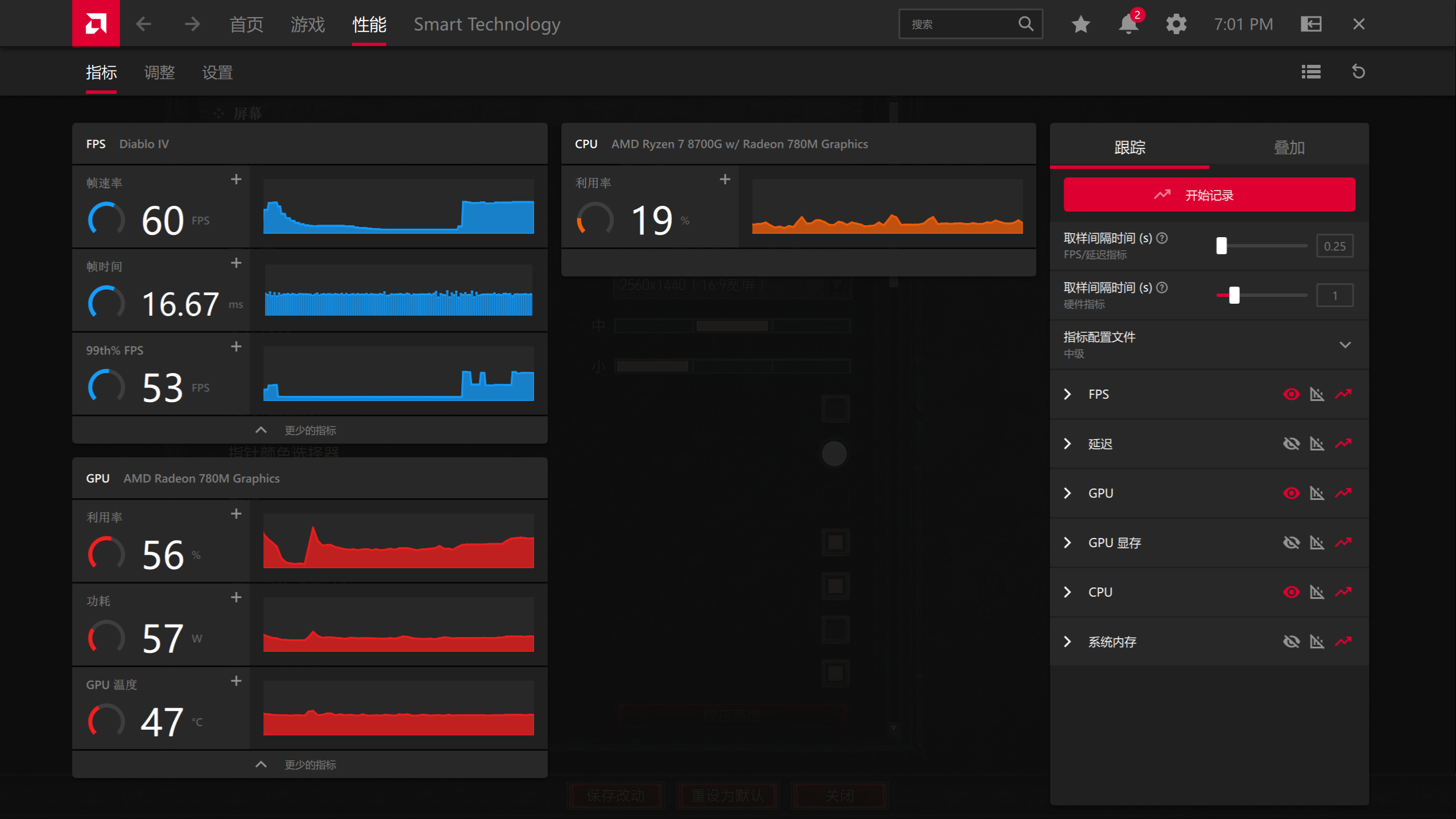Show latency metrics with eye icon
The image size is (1456, 819).
pyautogui.click(x=1291, y=444)
